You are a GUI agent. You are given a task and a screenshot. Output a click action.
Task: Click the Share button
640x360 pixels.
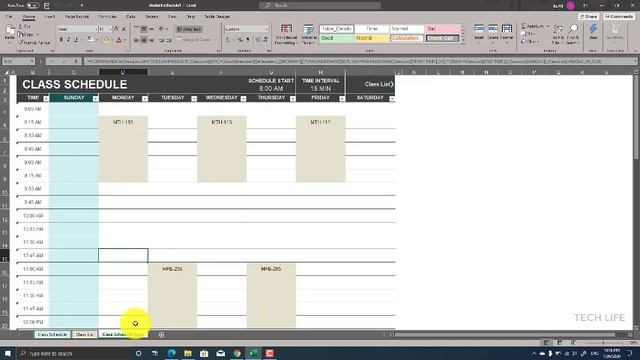coord(589,17)
